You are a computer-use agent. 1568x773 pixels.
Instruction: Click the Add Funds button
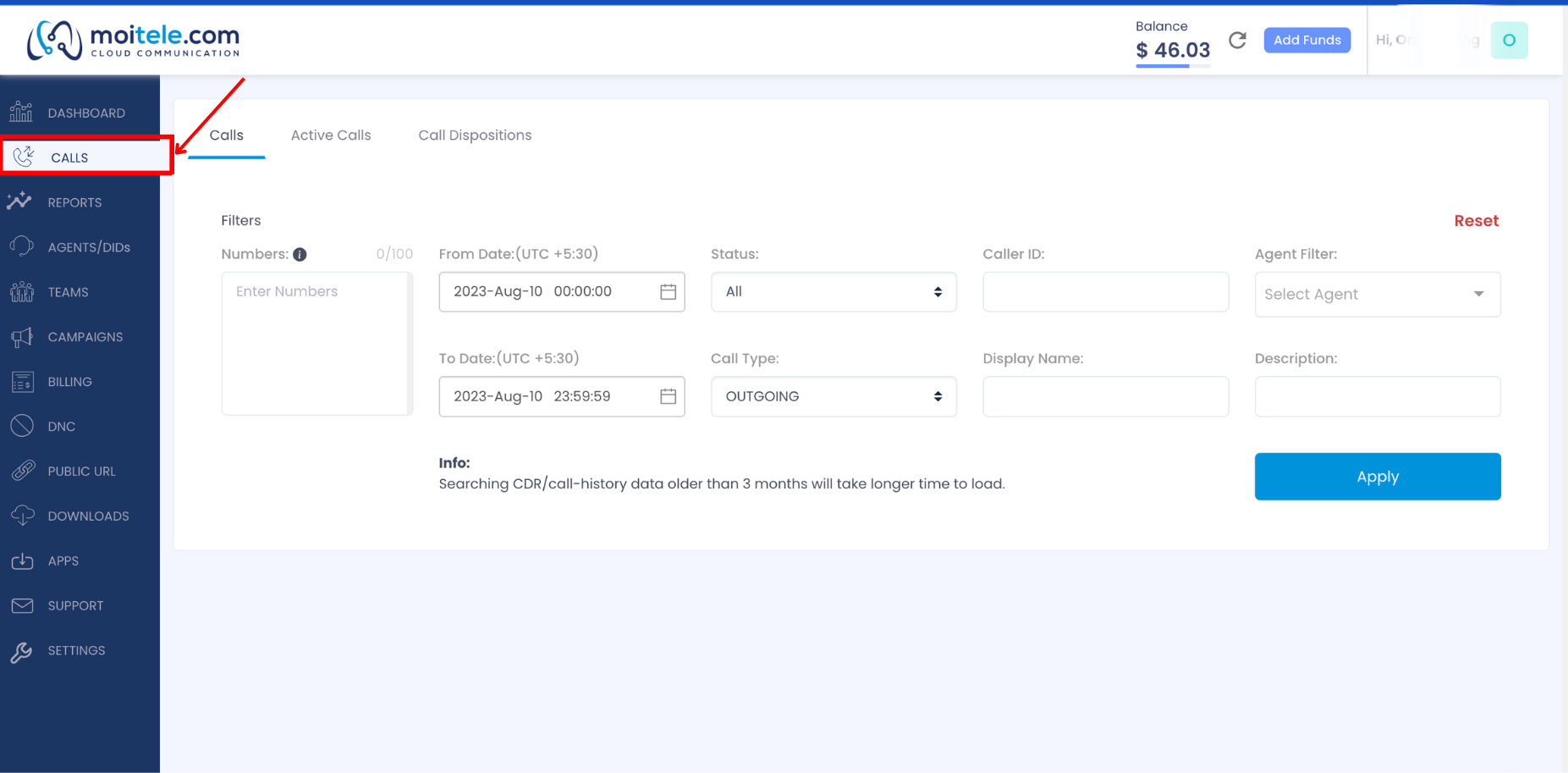click(x=1307, y=40)
